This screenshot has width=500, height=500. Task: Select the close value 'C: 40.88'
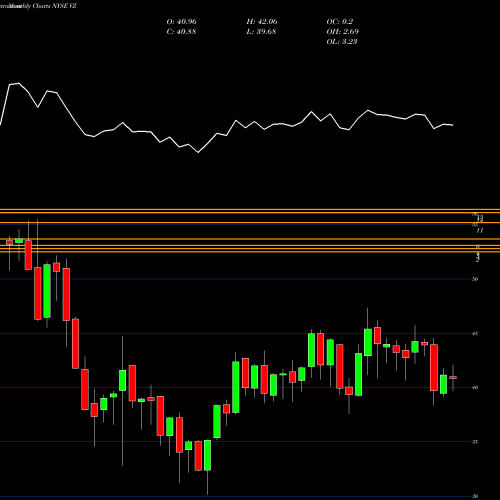pyautogui.click(x=181, y=32)
